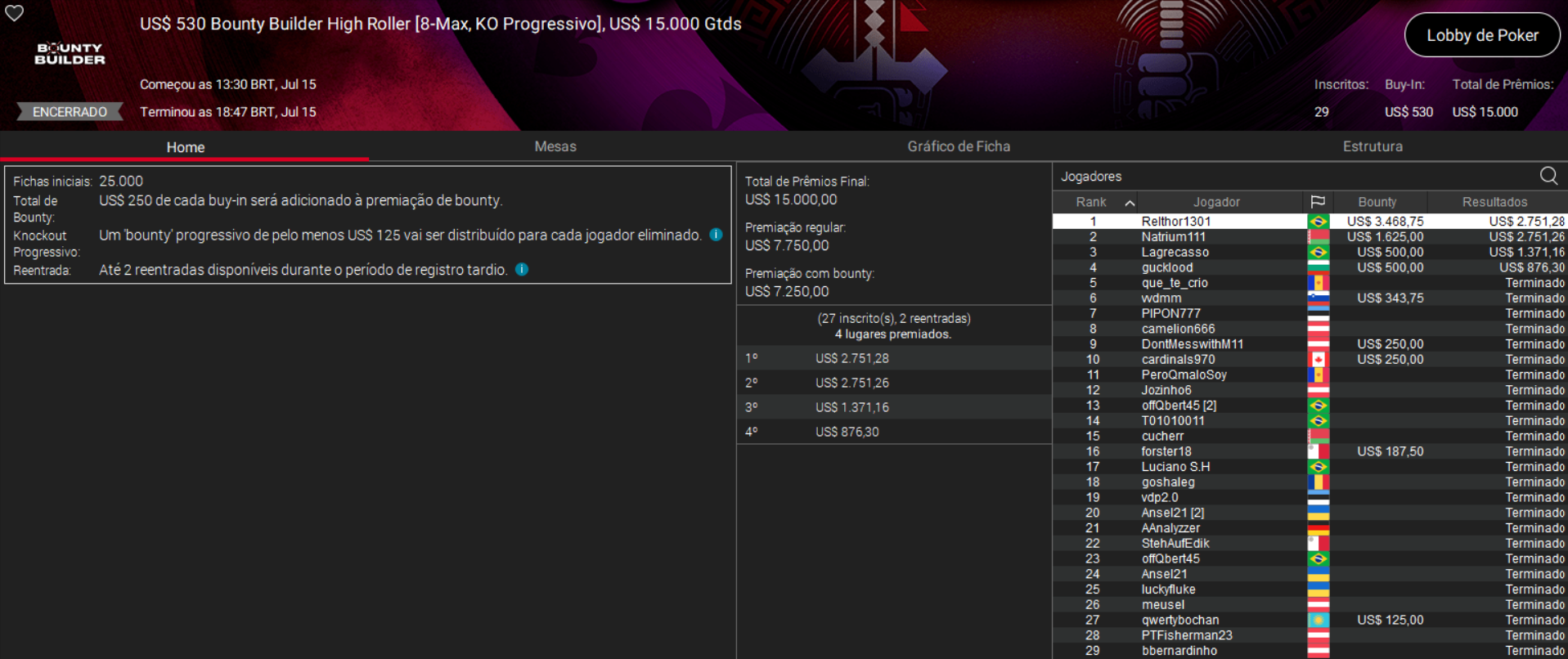
Task: Select player row gucklood
Action: point(1310,267)
